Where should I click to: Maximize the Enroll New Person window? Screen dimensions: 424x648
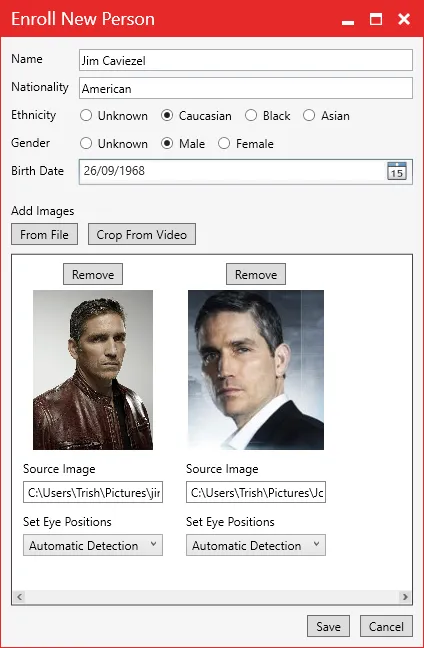coord(376,19)
